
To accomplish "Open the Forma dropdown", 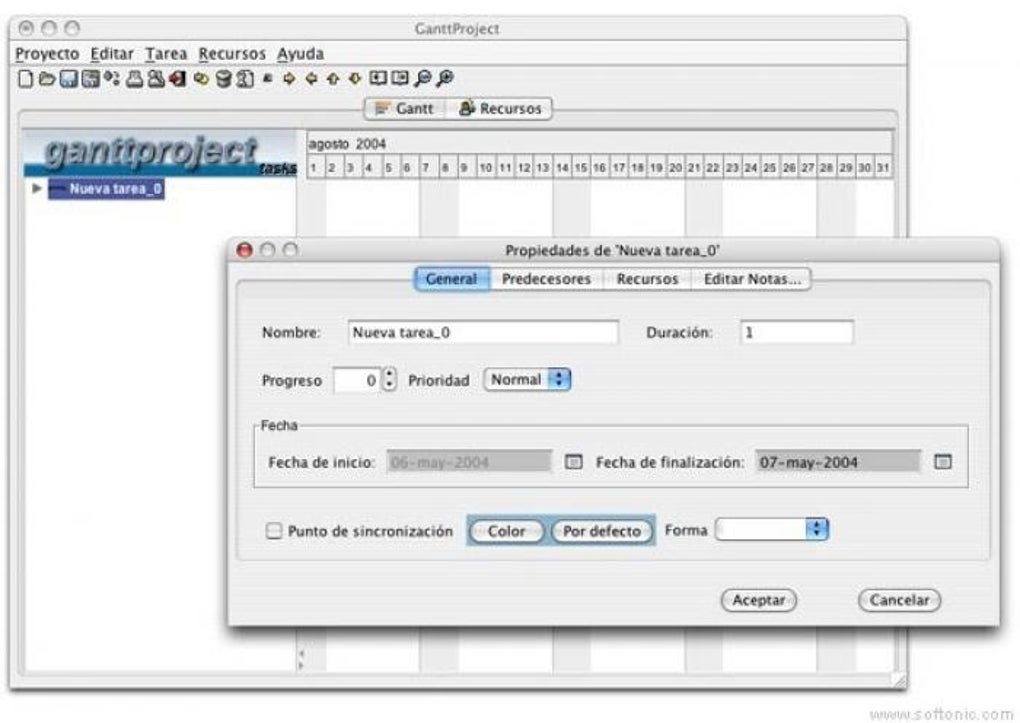I will tap(772, 528).
